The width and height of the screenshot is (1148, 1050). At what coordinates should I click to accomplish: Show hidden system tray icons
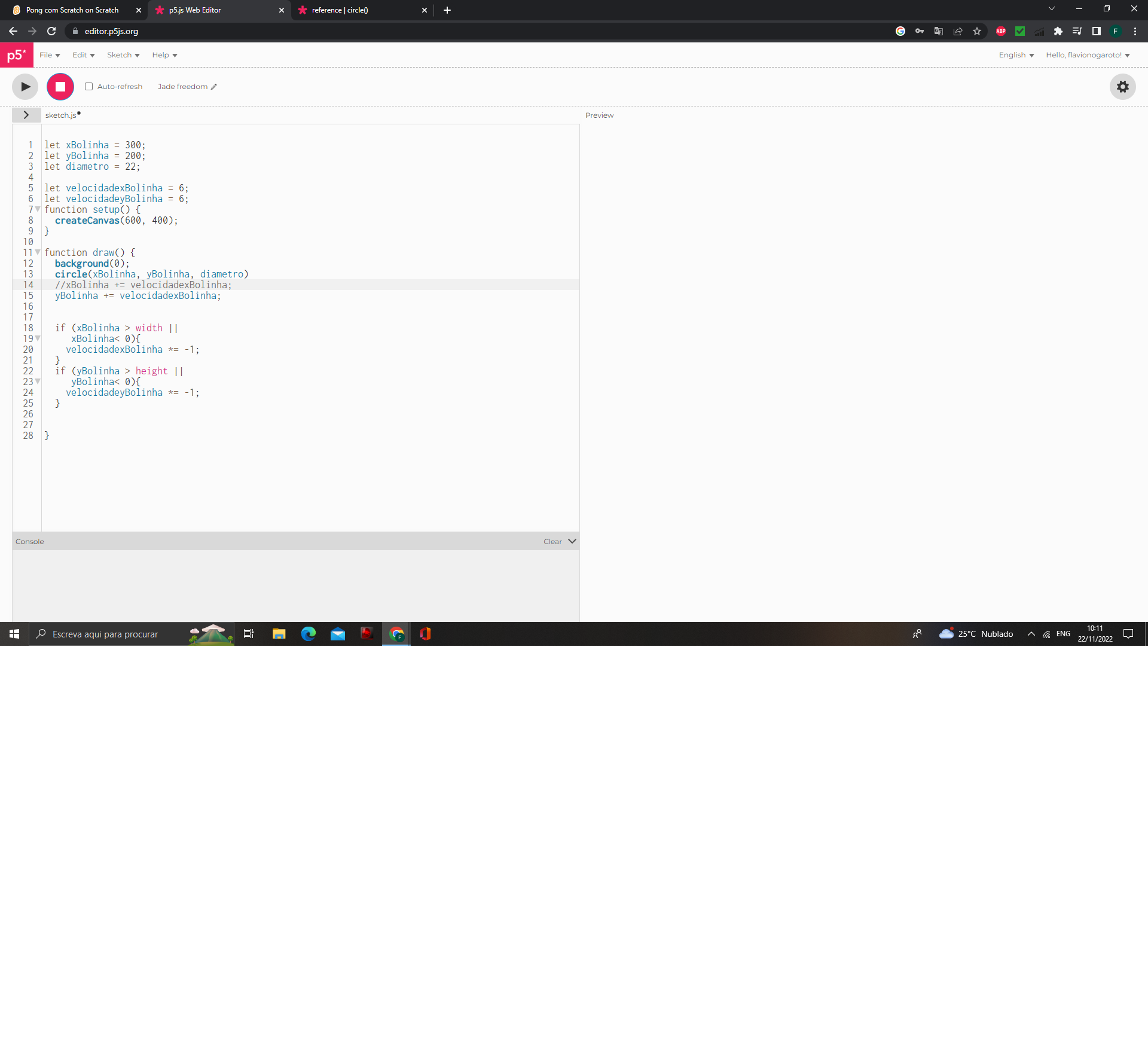1031,634
